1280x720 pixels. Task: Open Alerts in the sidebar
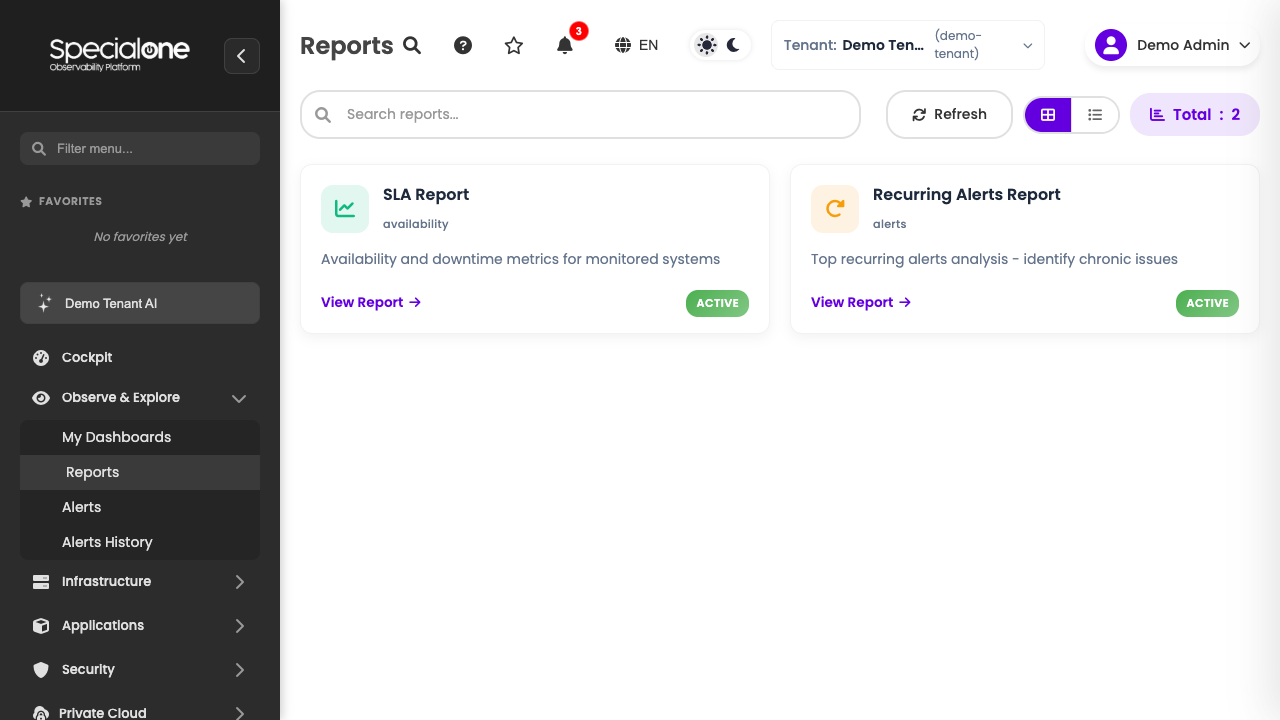(140, 507)
